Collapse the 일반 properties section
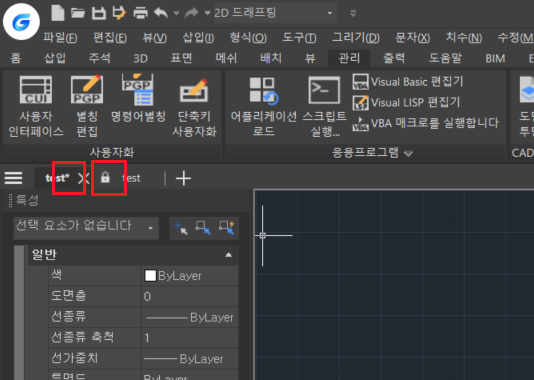Viewport: 534px width, 380px height. click(229, 255)
